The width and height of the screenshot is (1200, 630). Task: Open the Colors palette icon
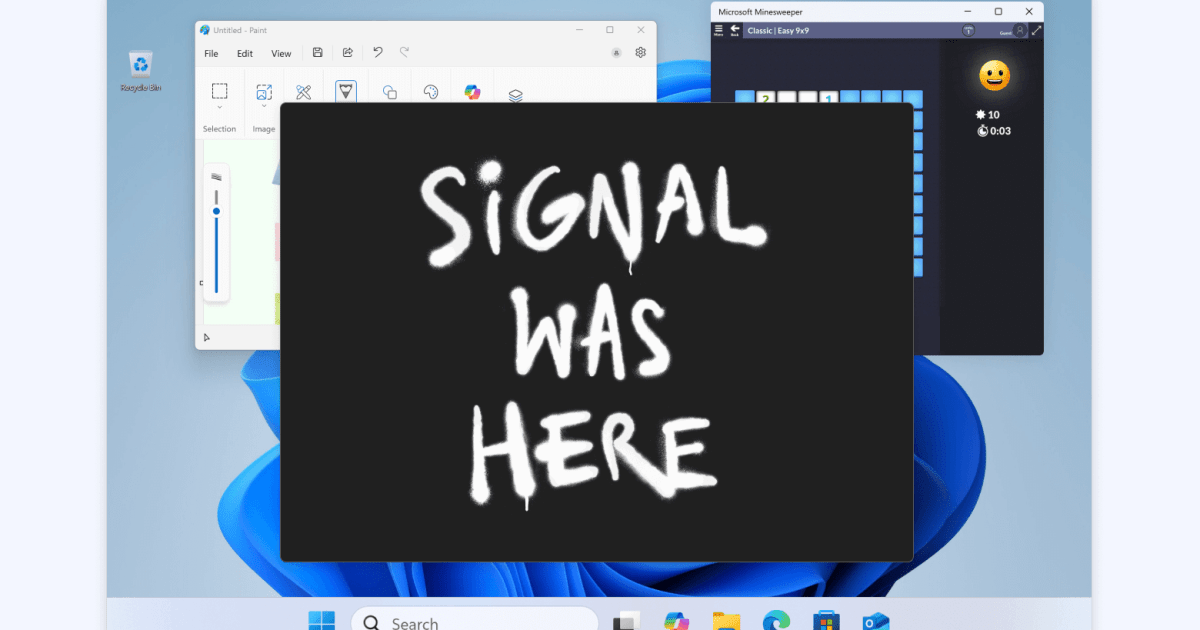click(x=431, y=92)
